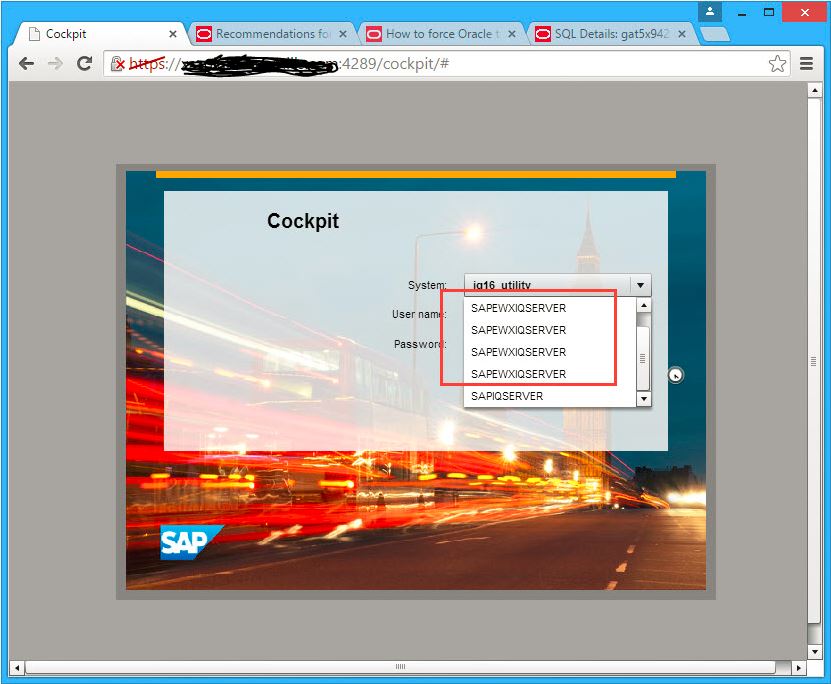
Task: View the insecure HTTPS certificate warning icon
Action: 117,64
